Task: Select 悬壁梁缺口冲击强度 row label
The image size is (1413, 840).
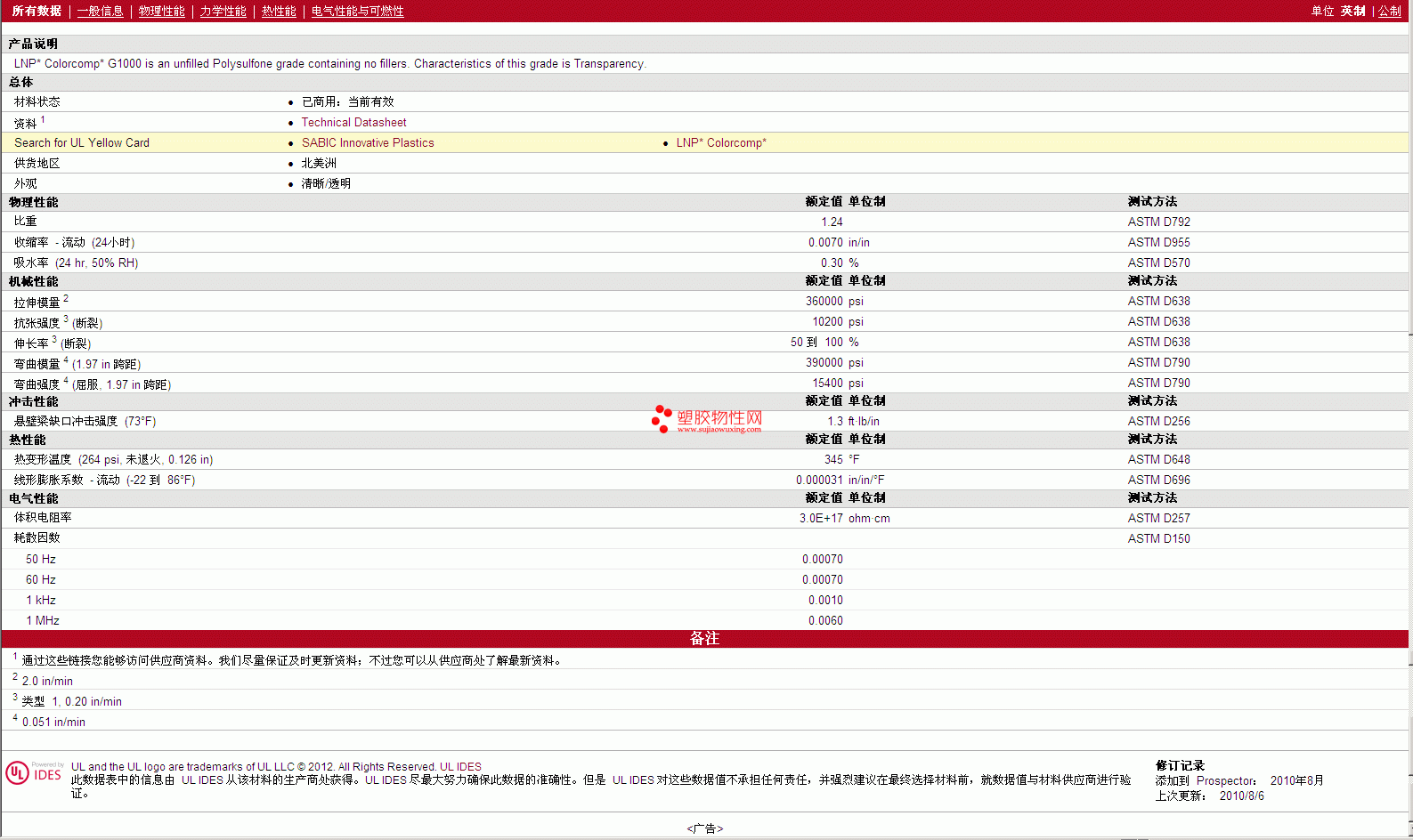Action: point(85,421)
